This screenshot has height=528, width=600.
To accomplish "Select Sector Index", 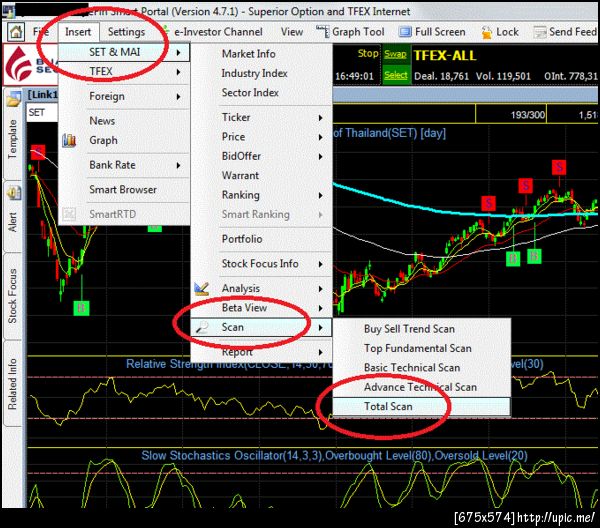I will click(262, 93).
